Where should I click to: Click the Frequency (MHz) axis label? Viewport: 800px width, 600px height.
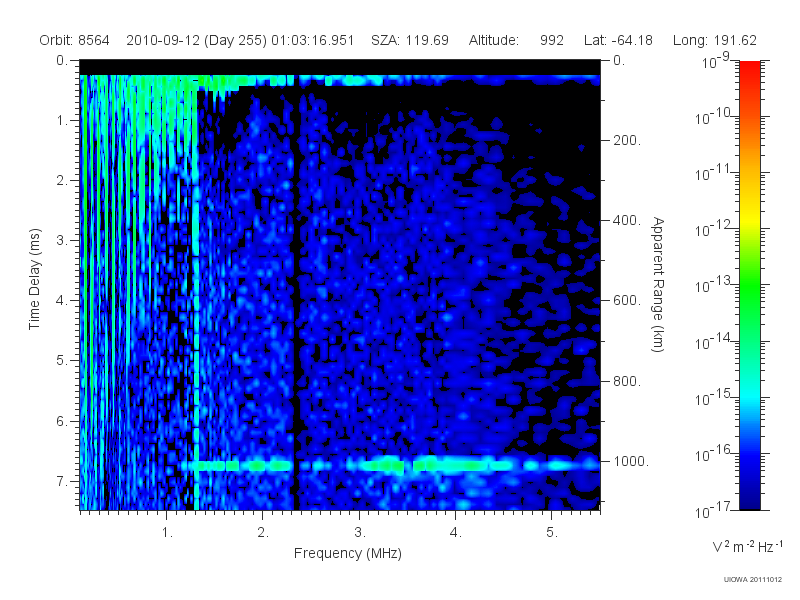347,554
